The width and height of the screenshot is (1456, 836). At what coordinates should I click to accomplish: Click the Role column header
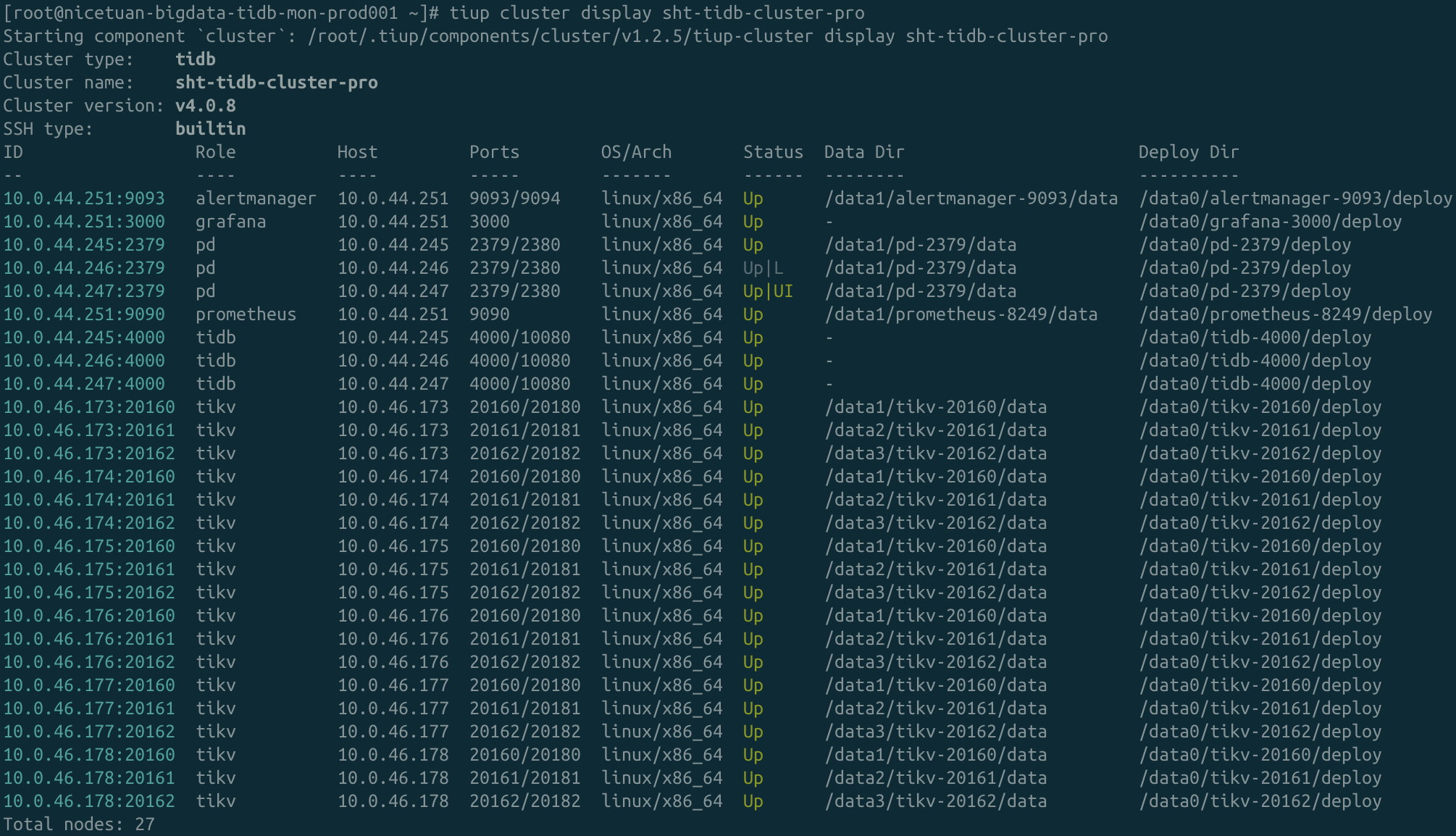pos(215,152)
